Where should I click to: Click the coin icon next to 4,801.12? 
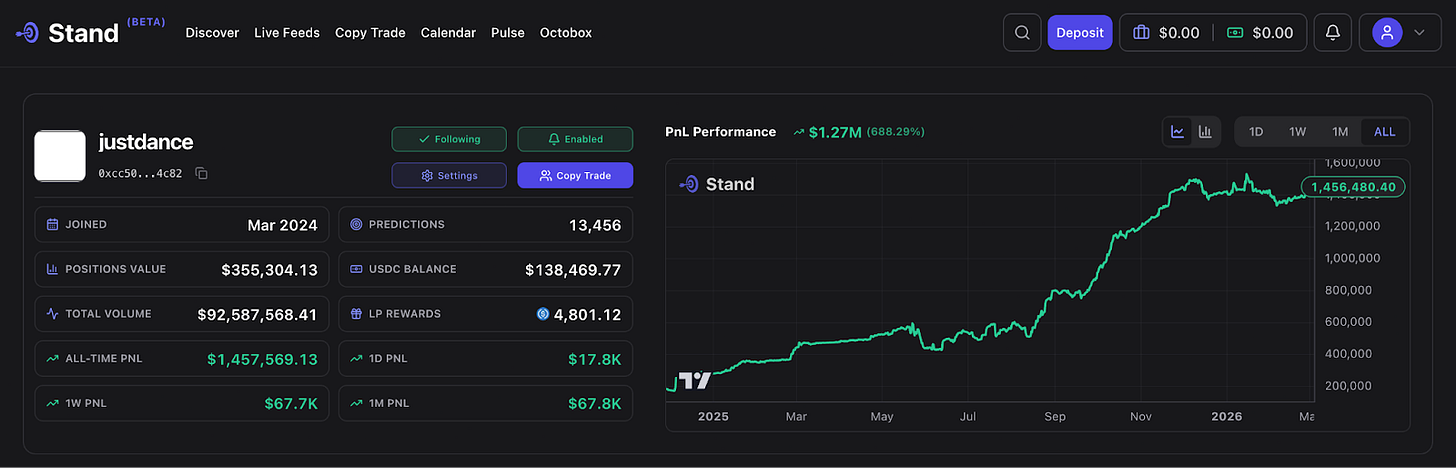click(x=543, y=314)
